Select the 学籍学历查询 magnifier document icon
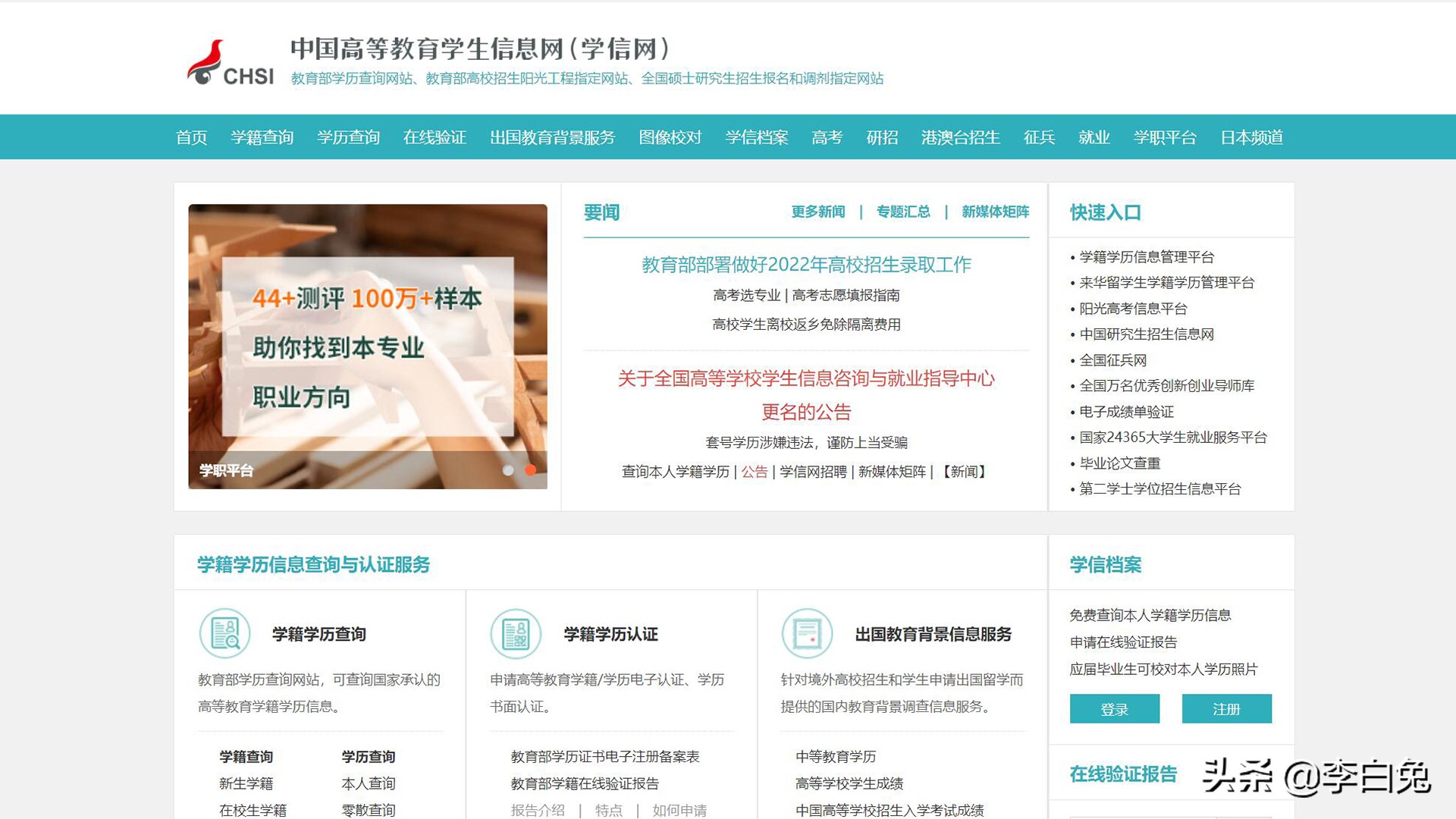The image size is (1456, 819). [224, 634]
